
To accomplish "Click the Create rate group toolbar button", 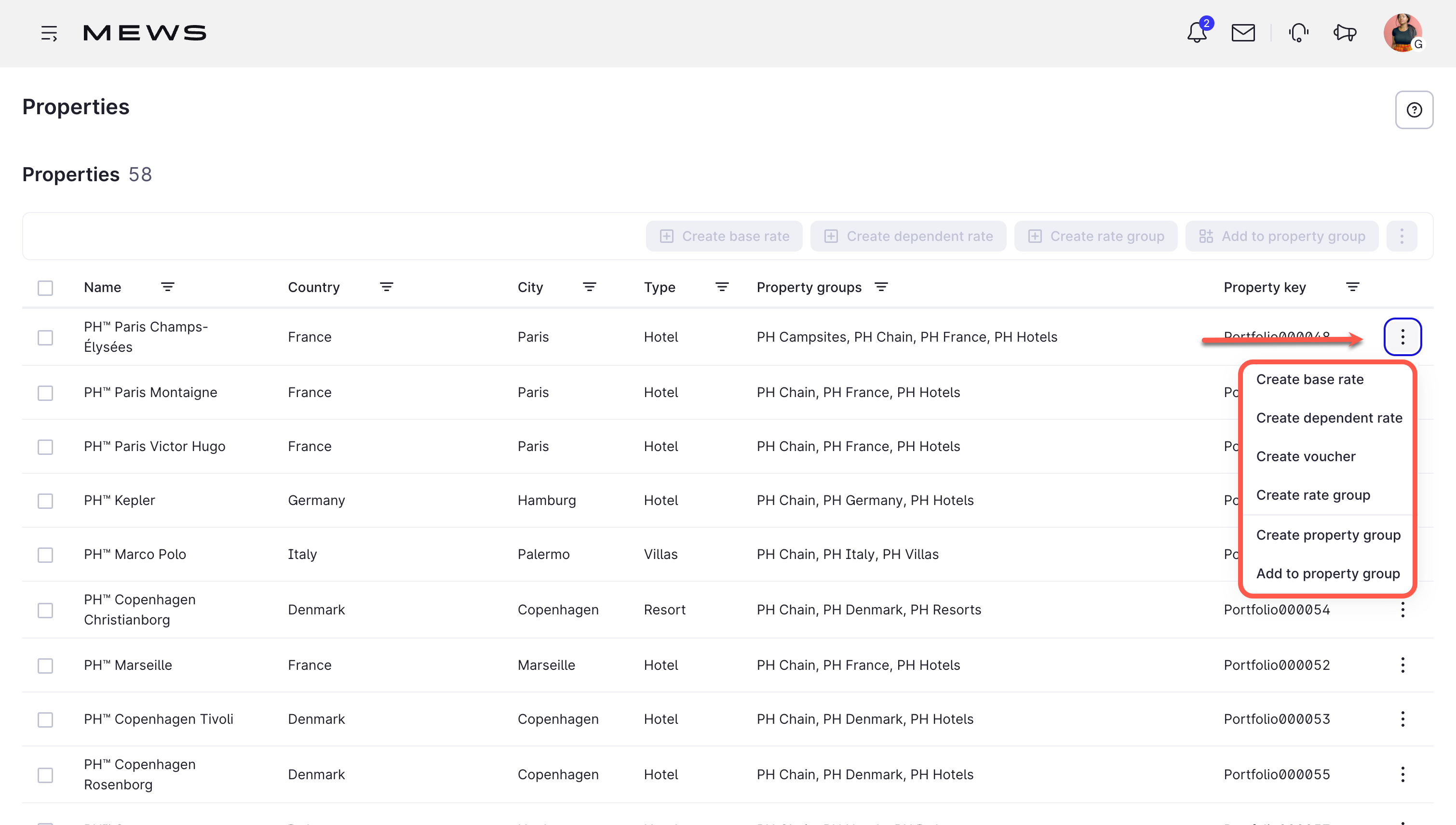I will pyautogui.click(x=1095, y=236).
